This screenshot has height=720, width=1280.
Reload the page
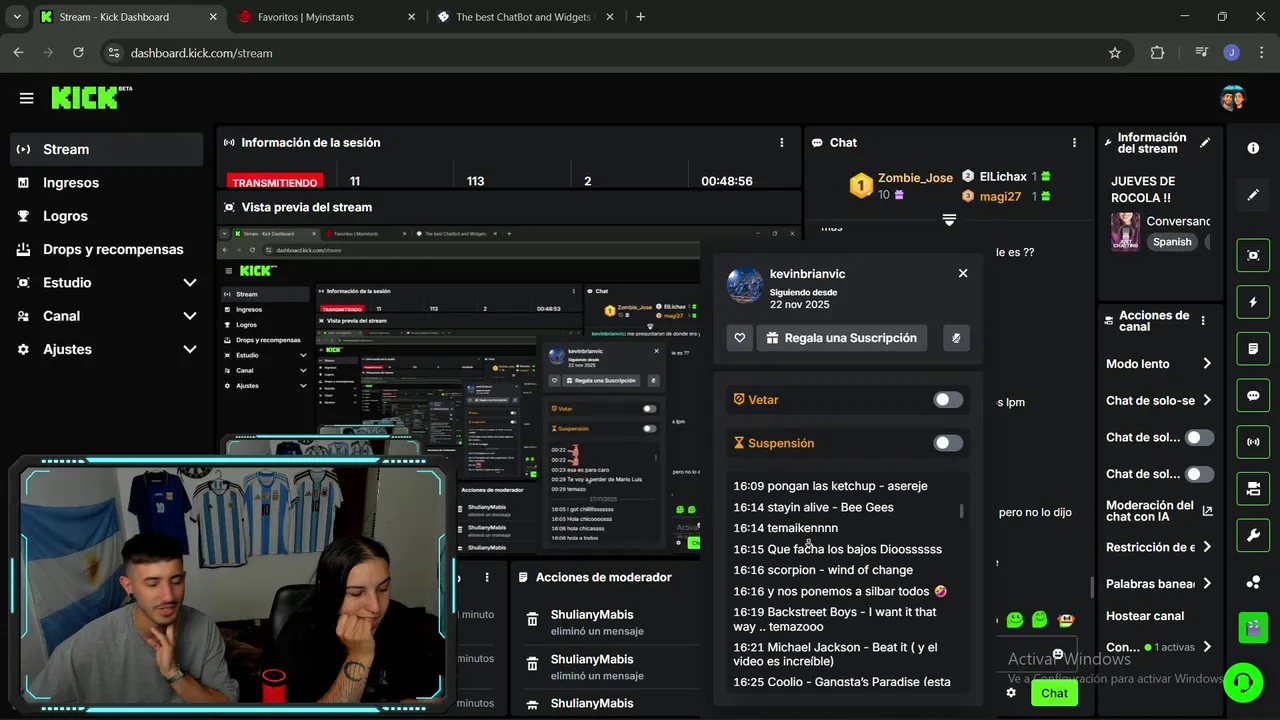coord(78,53)
